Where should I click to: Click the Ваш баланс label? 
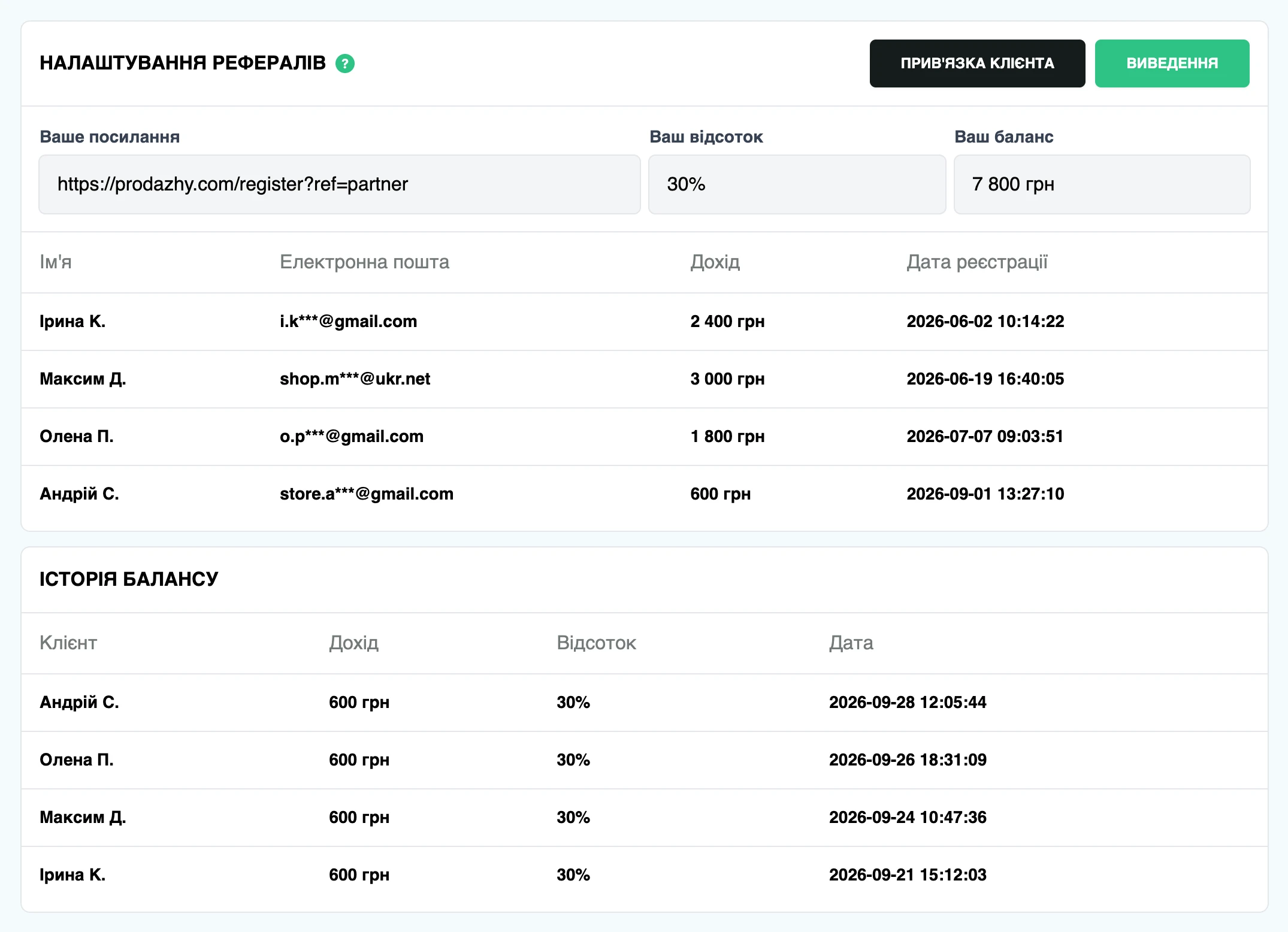pos(1003,137)
